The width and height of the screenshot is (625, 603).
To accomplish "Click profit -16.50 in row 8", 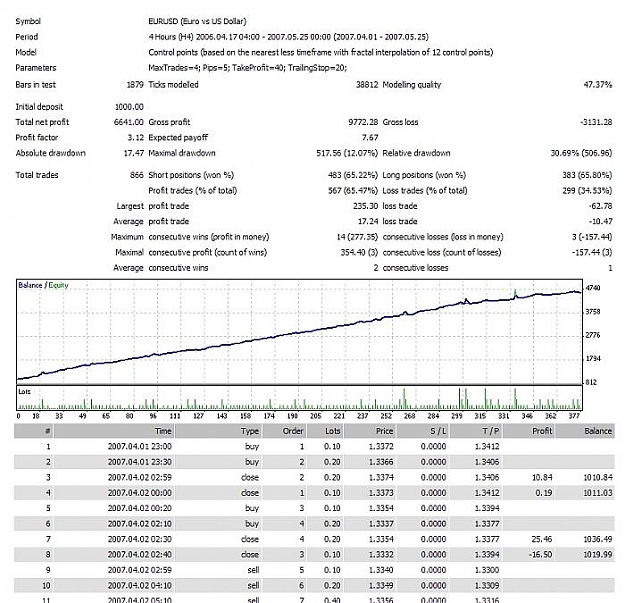I will [x=540, y=555].
